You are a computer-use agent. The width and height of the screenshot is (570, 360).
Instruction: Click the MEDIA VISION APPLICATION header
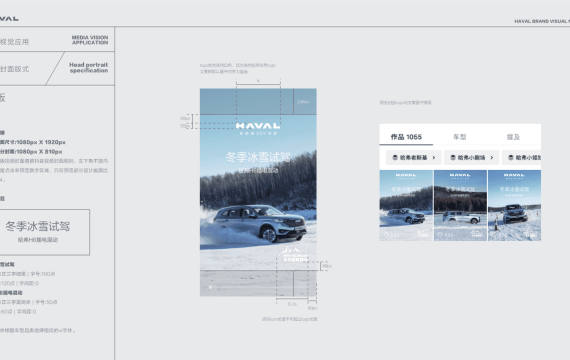(x=90, y=40)
